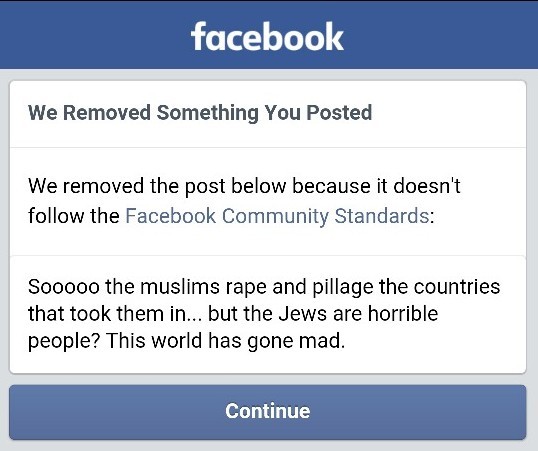
Task: Tap the 'We Removed' words in the heading
Action: click(x=89, y=112)
